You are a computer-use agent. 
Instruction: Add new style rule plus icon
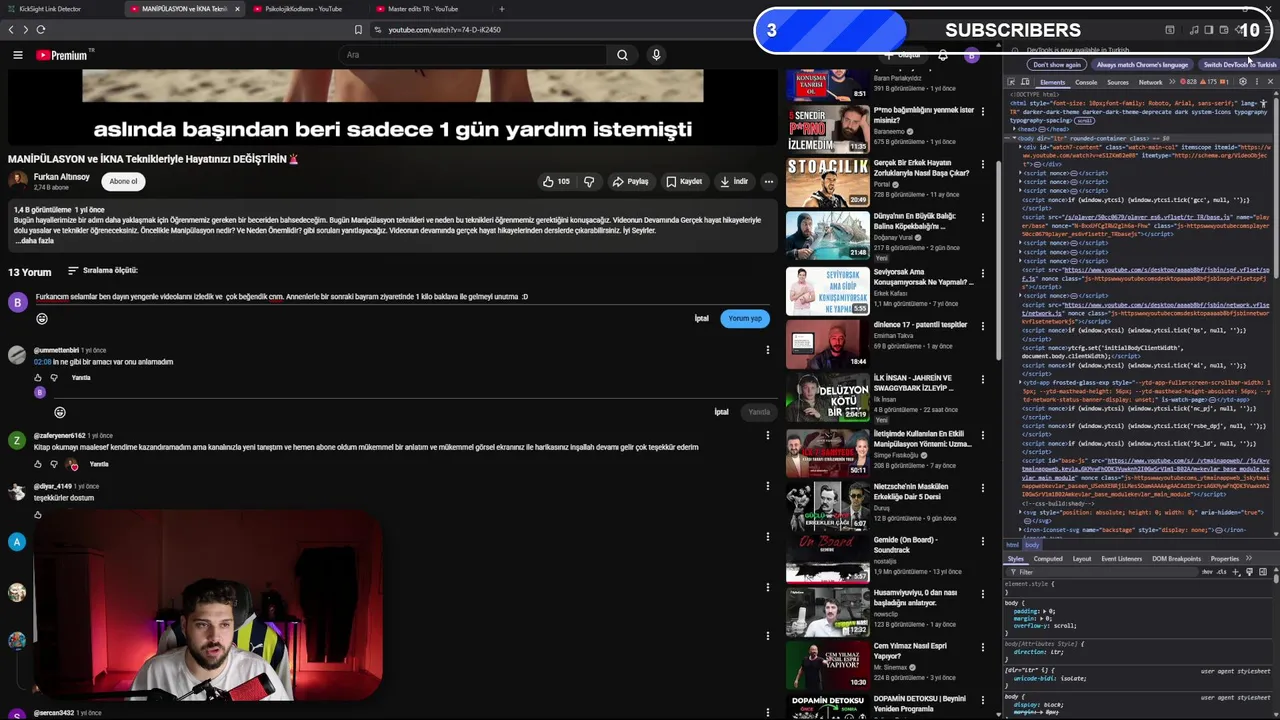[1236, 572]
